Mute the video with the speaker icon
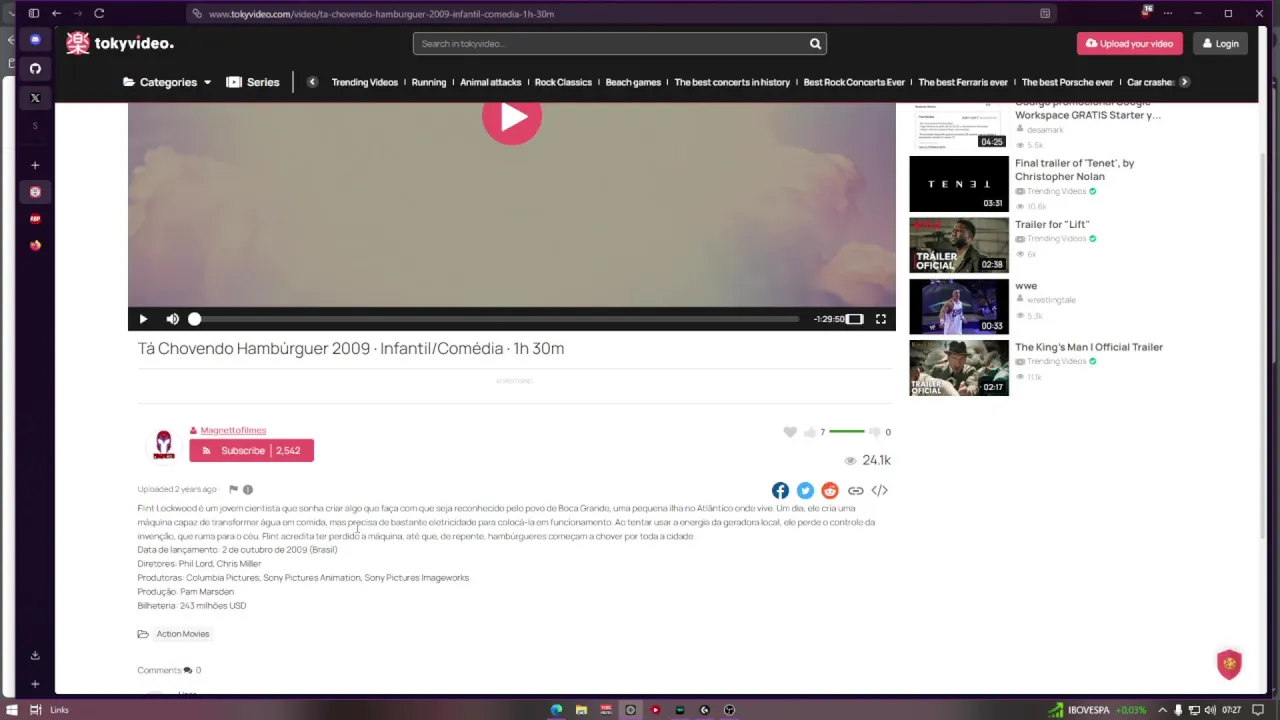Image resolution: width=1280 pixels, height=720 pixels. [x=172, y=319]
